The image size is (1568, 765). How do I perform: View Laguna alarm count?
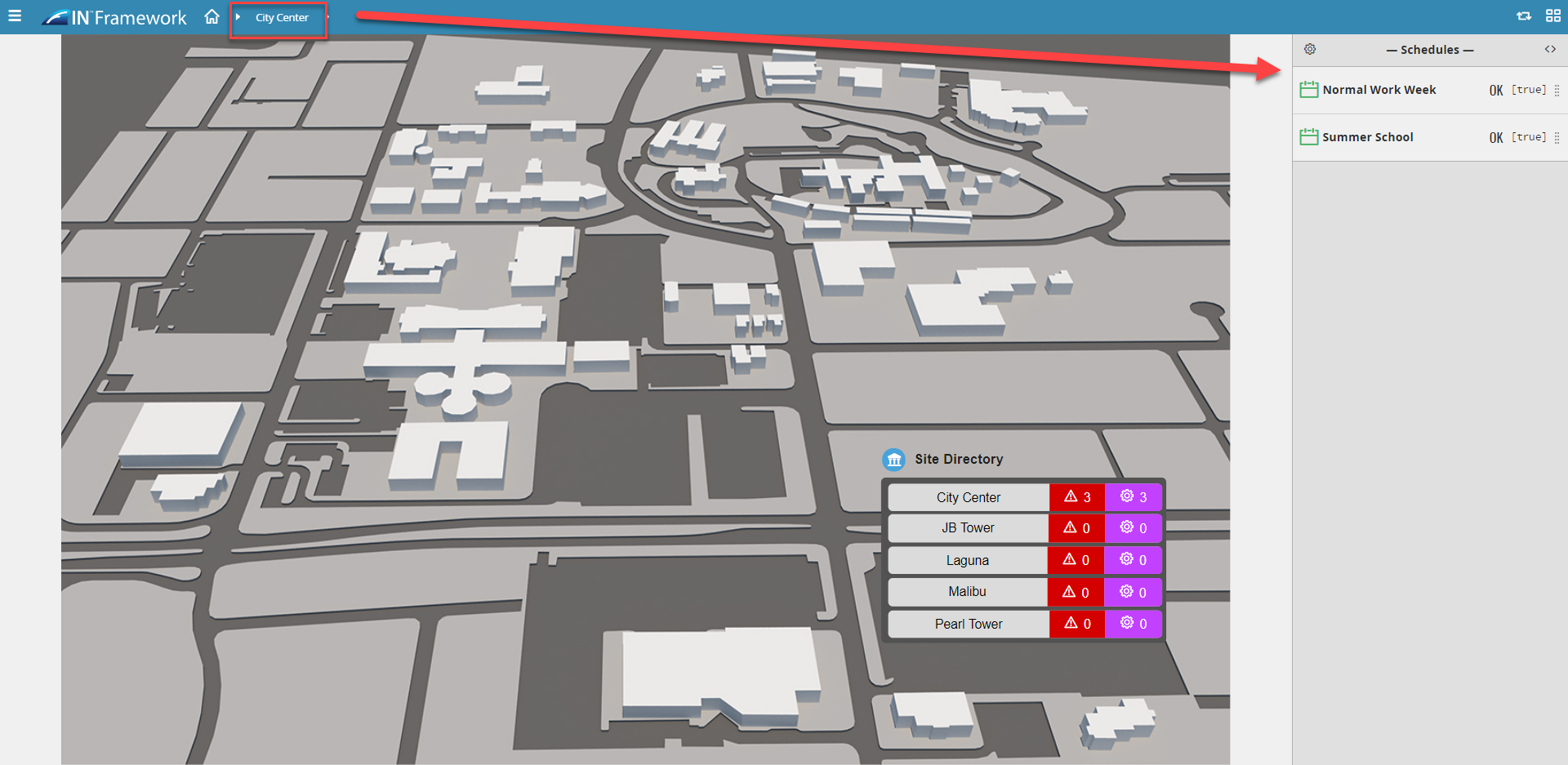pos(1076,560)
